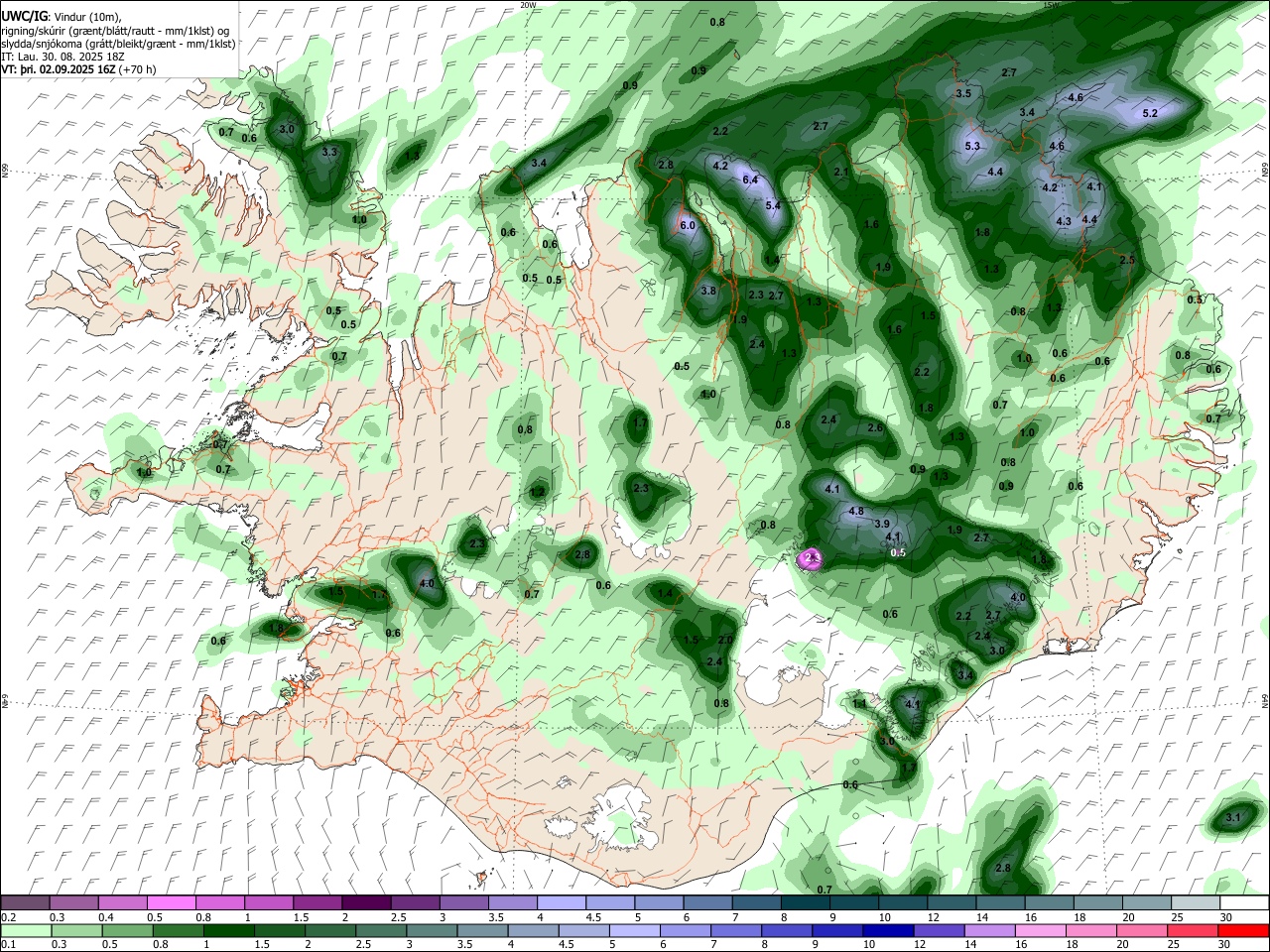The height and width of the screenshot is (952, 1270).
Task: Click the white swatch ending the upper legend
Action: (x=1243, y=902)
